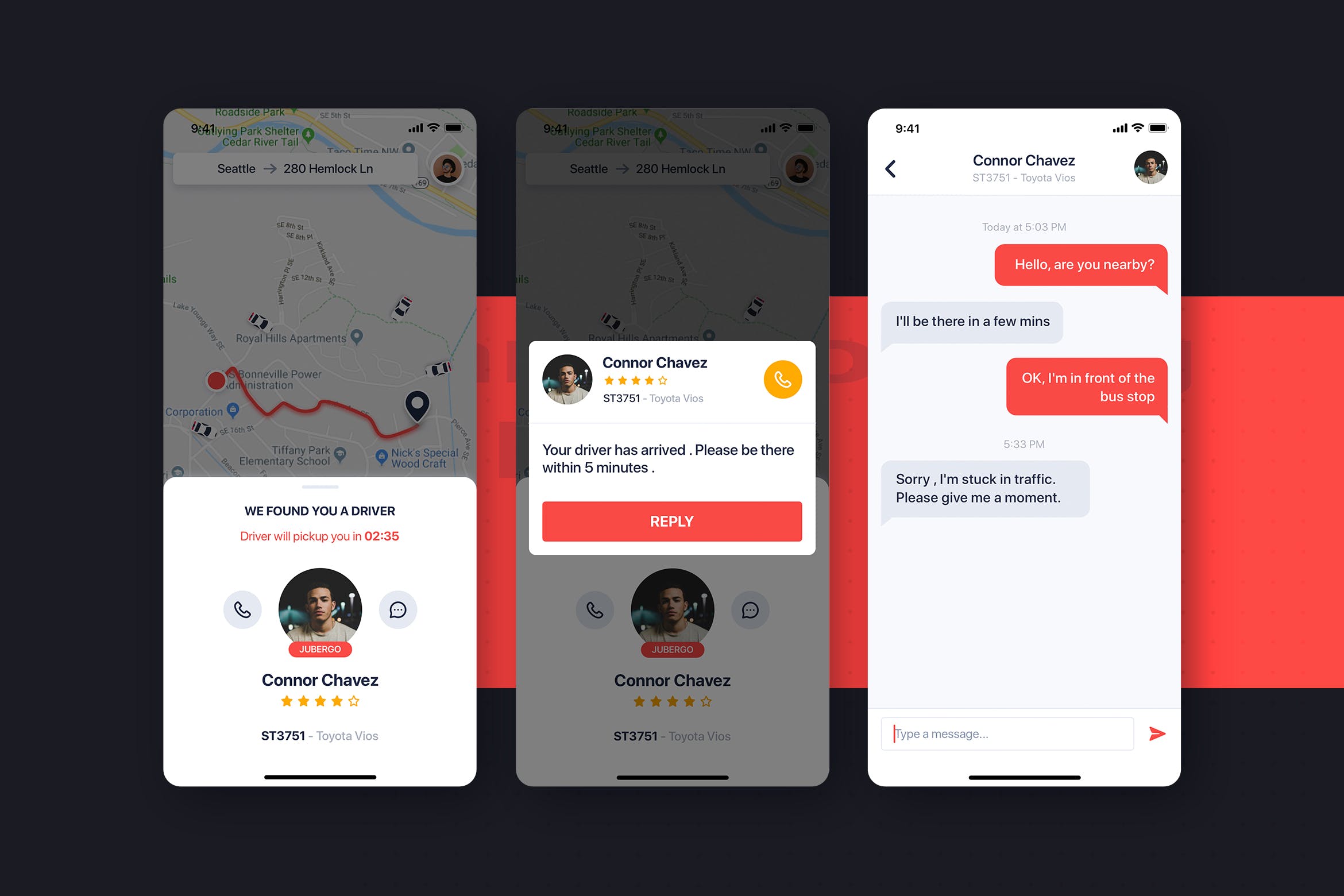
Task: Tap the REPLY button in driver alert
Action: pyautogui.click(x=671, y=520)
